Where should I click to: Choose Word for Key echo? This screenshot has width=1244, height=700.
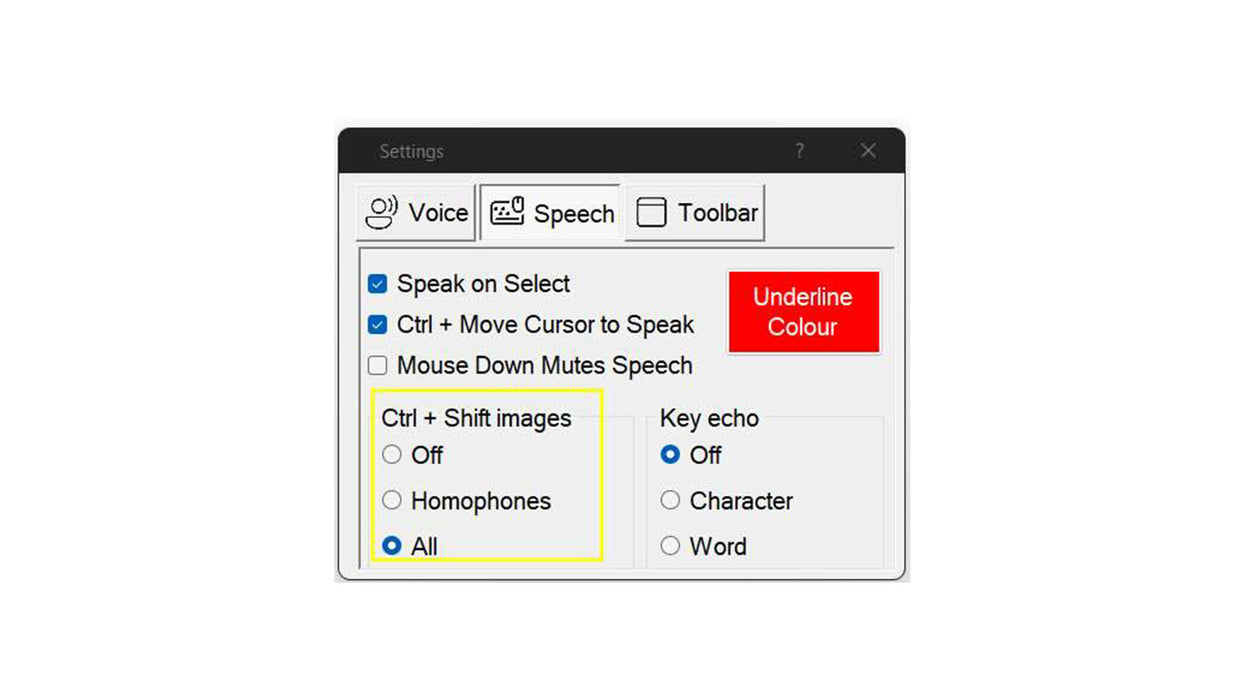point(670,546)
